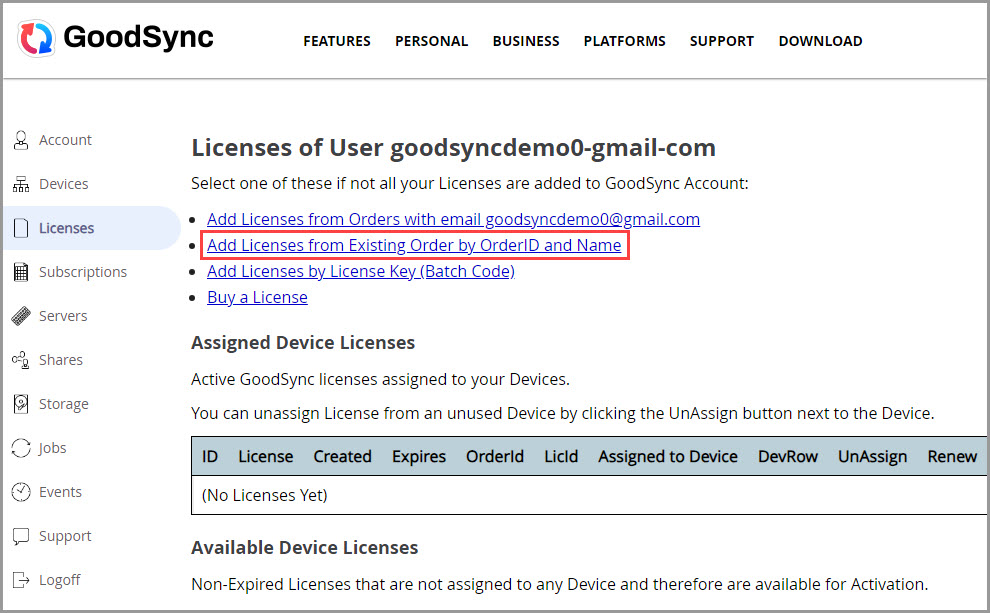Viewport: 990px width, 613px height.
Task: Open the Features menu
Action: click(336, 41)
